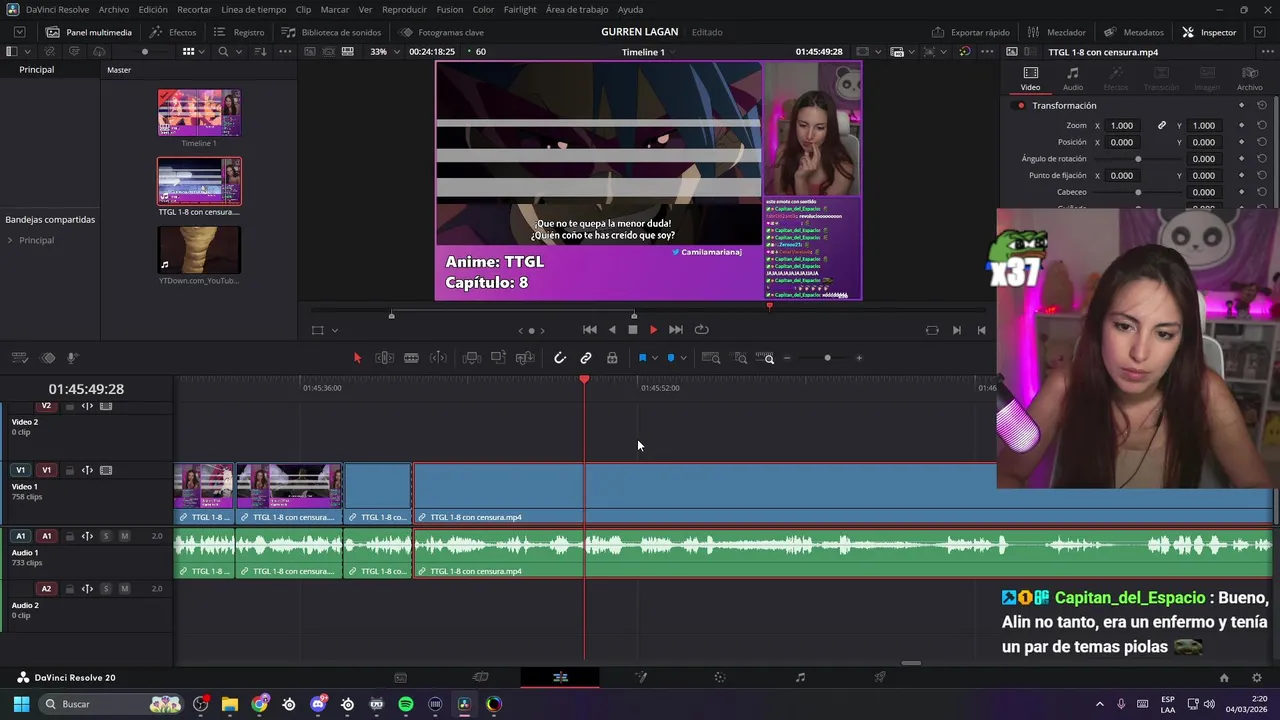The image size is (1280, 720).
Task: Adjust the Ángulo de rotación slider
Action: [1138, 159]
